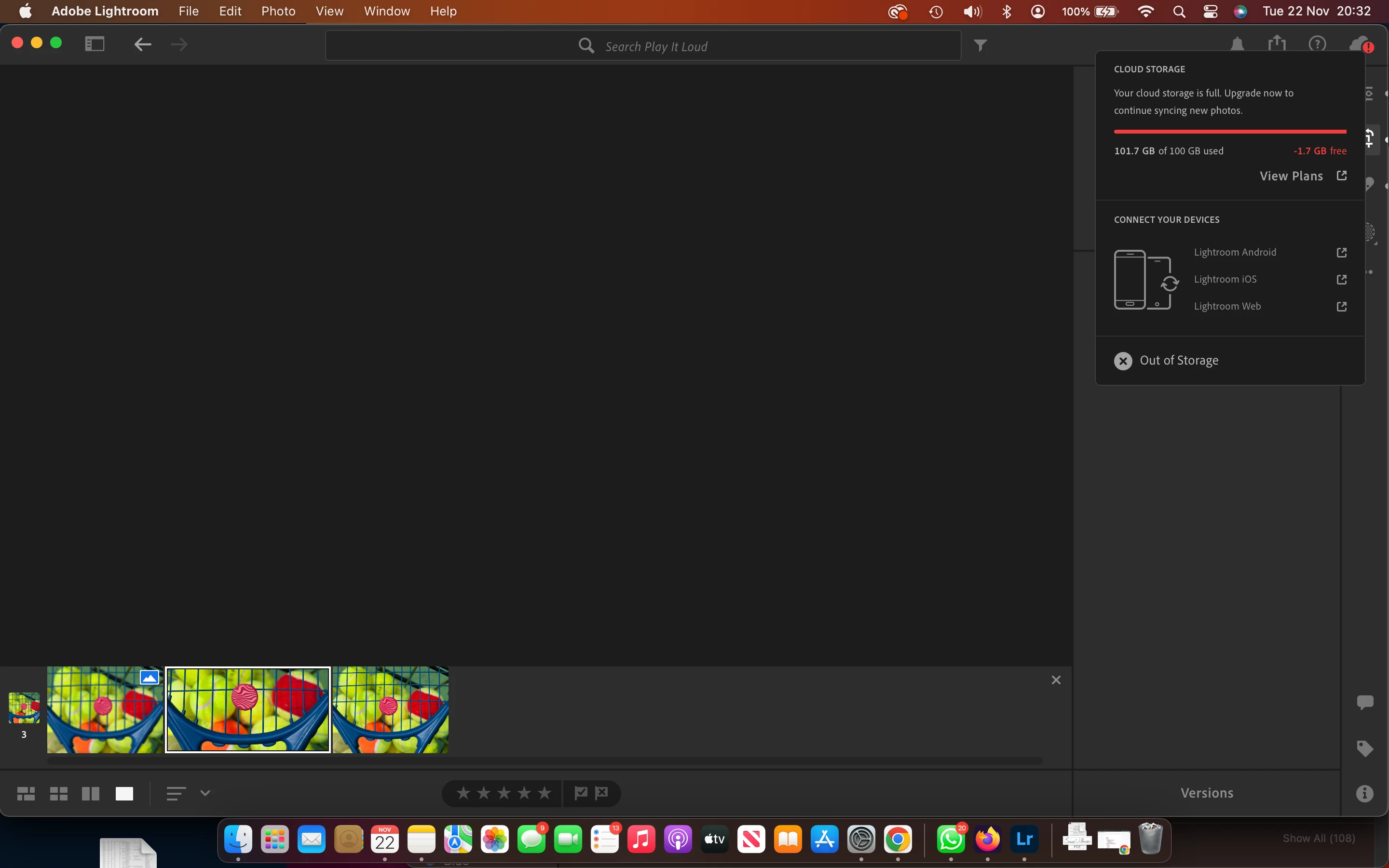
Task: Open the filter funnel icon
Action: (x=980, y=45)
